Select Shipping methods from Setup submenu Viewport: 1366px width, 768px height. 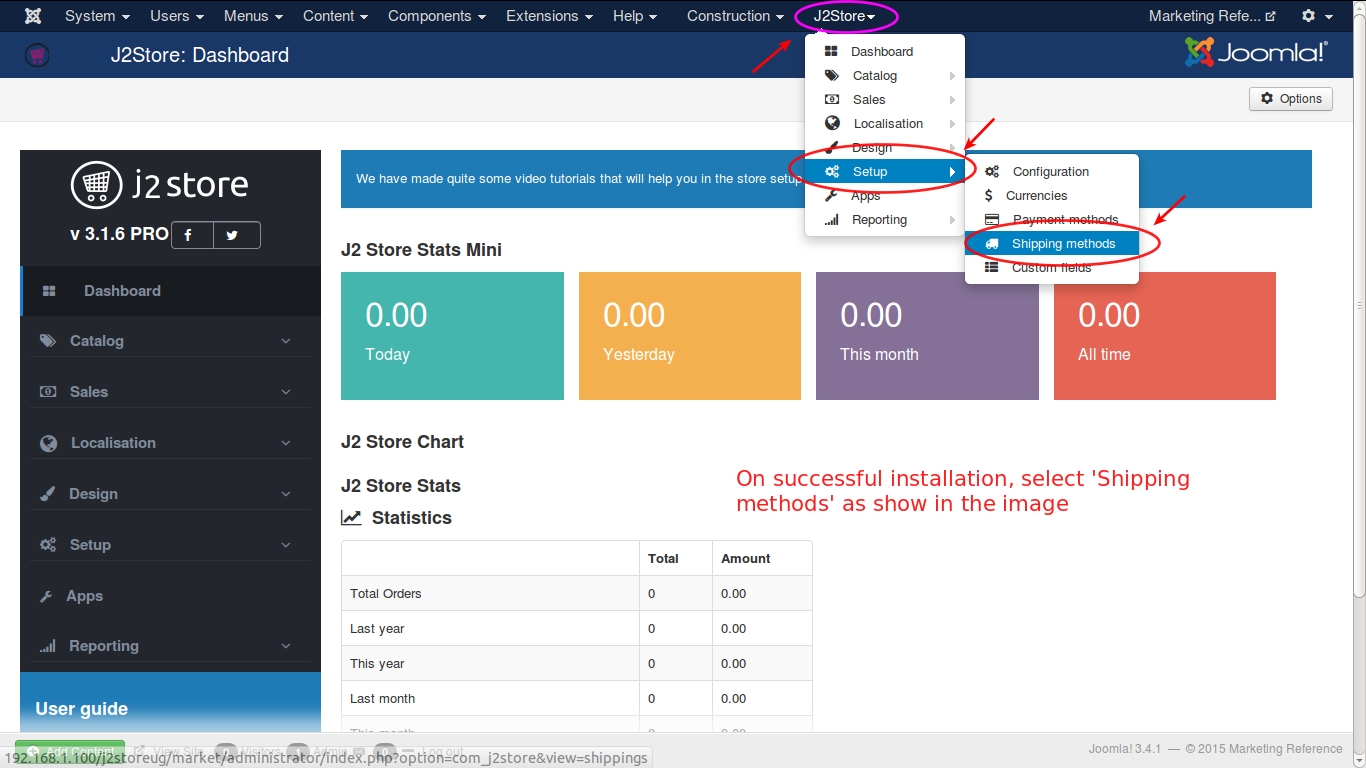point(1062,244)
